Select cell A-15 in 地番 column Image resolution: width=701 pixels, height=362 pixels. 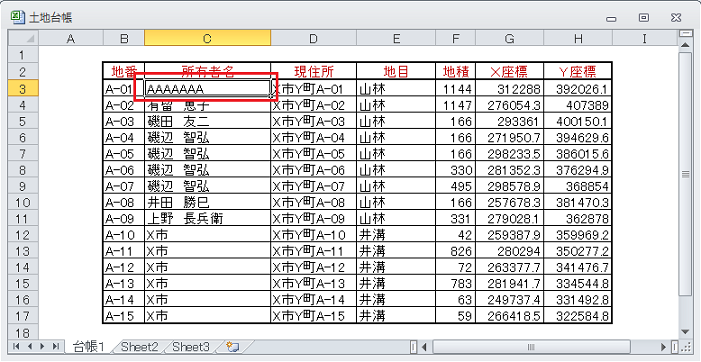tap(124, 316)
